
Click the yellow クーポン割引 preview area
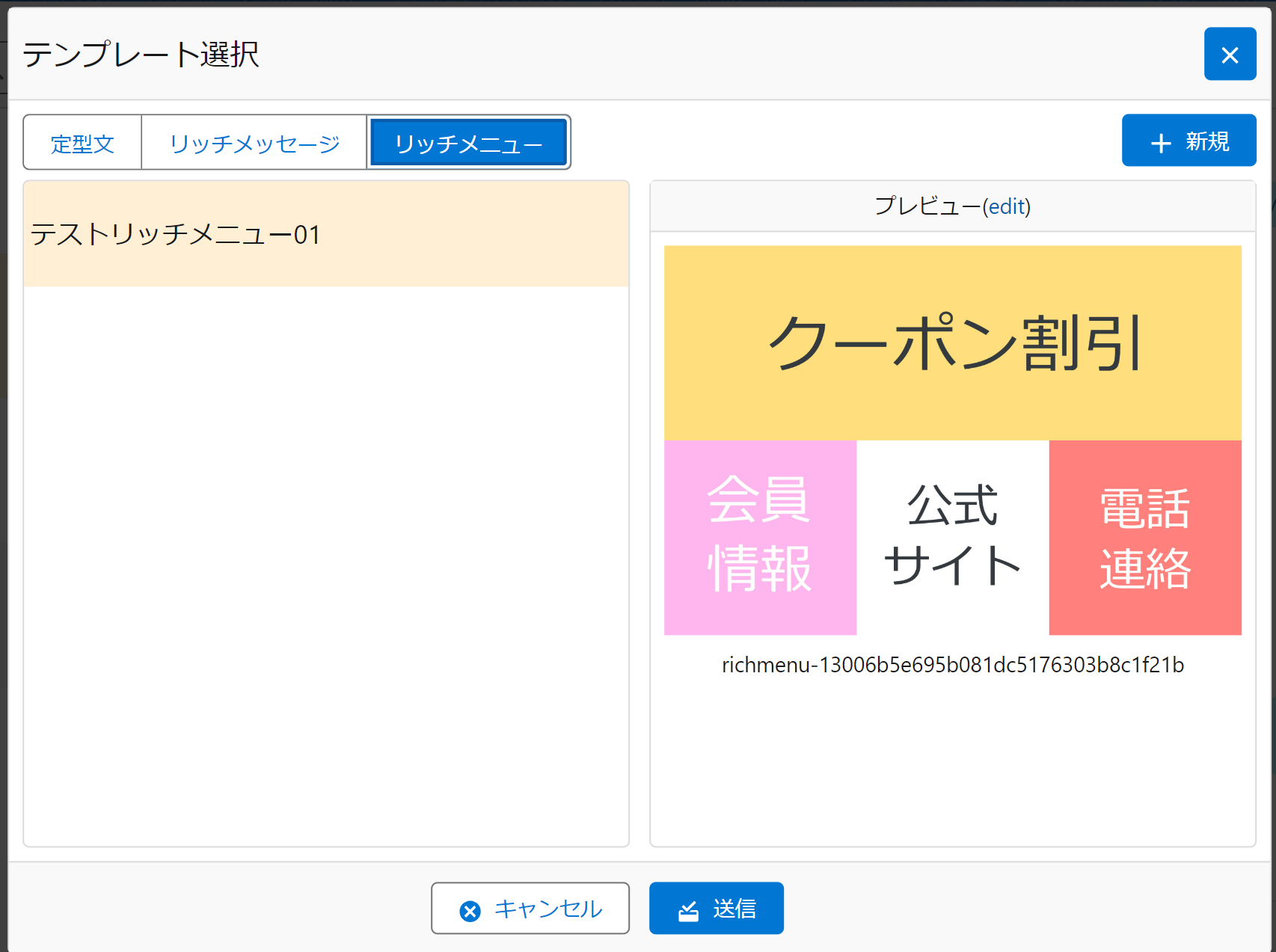952,343
